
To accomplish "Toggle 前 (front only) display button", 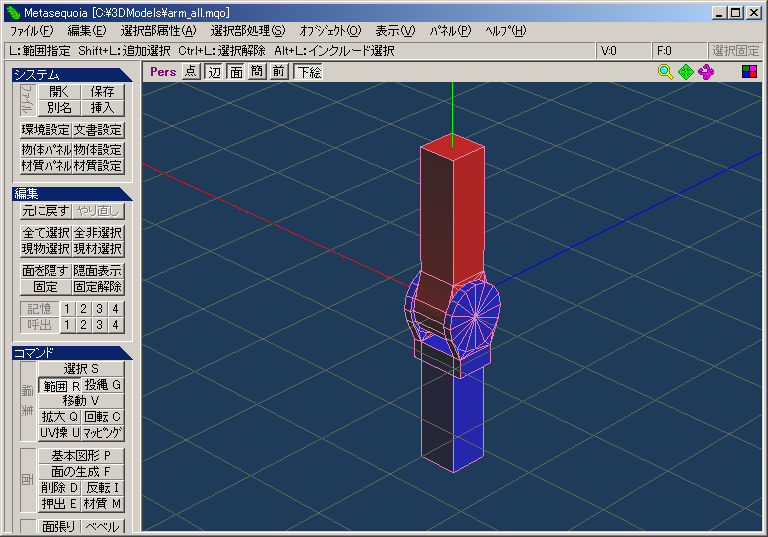I will 278,72.
